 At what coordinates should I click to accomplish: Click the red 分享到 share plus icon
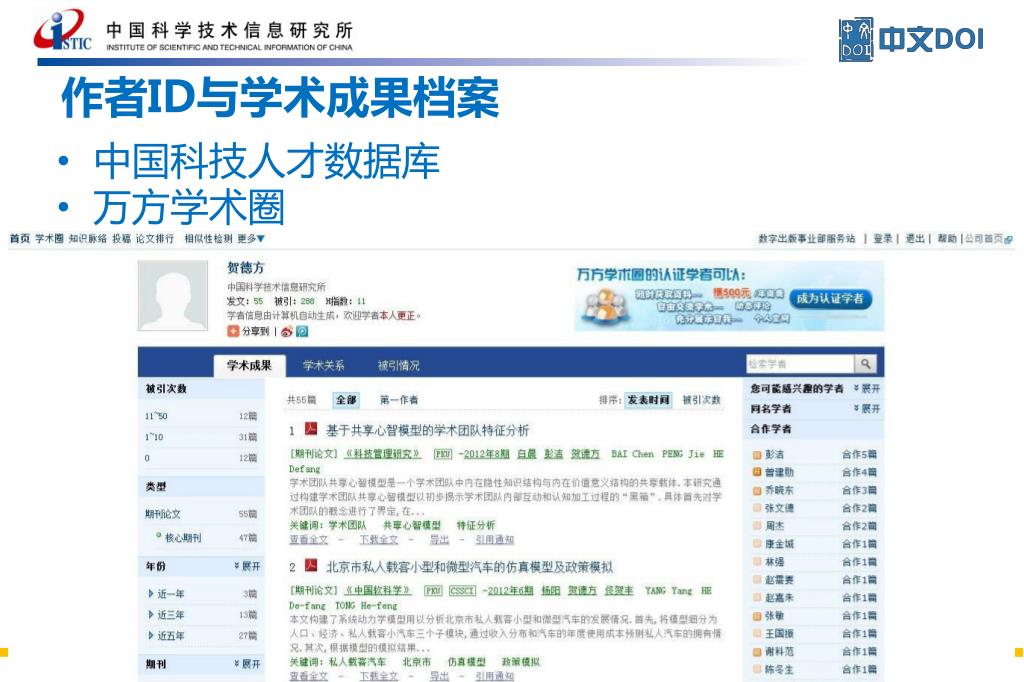(x=233, y=331)
